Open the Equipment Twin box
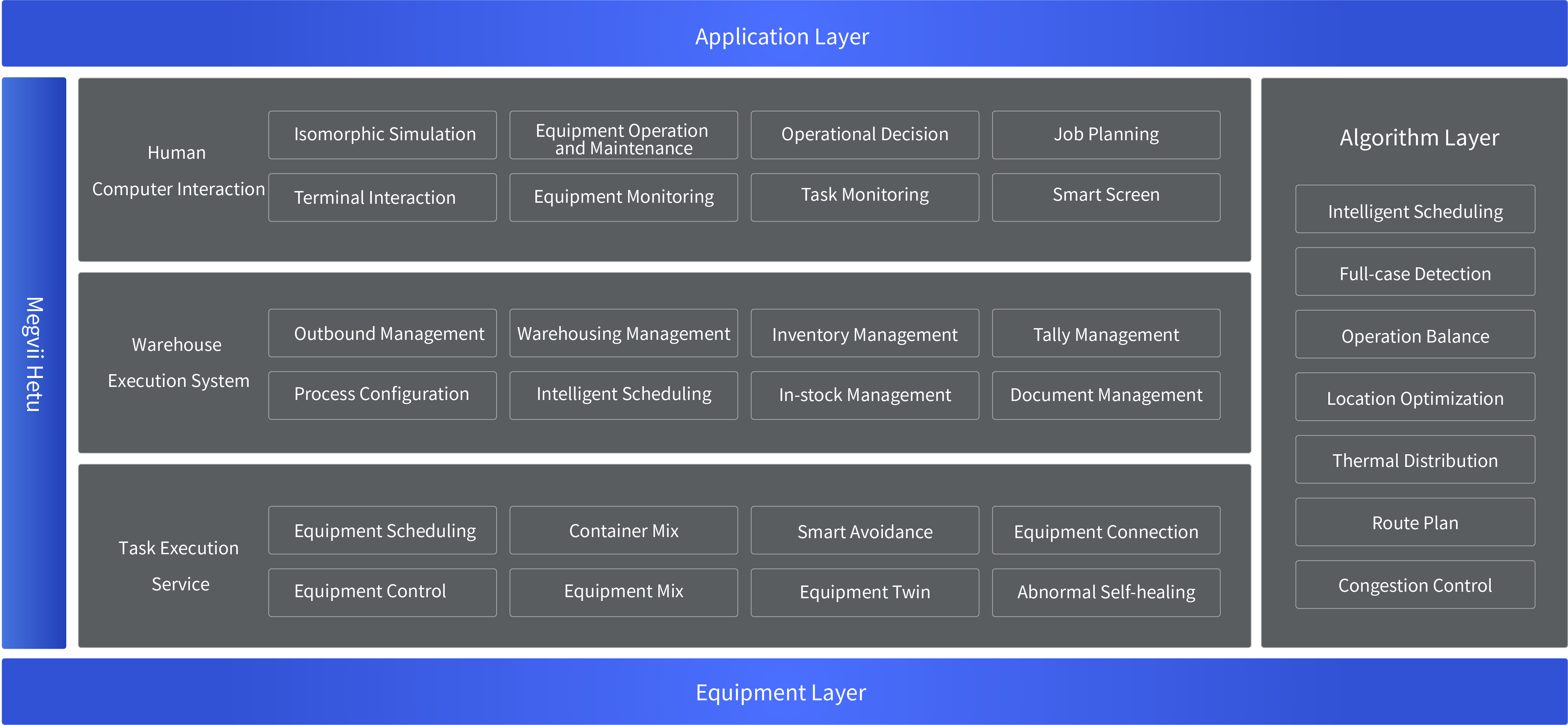The image size is (1568, 725). (x=865, y=593)
